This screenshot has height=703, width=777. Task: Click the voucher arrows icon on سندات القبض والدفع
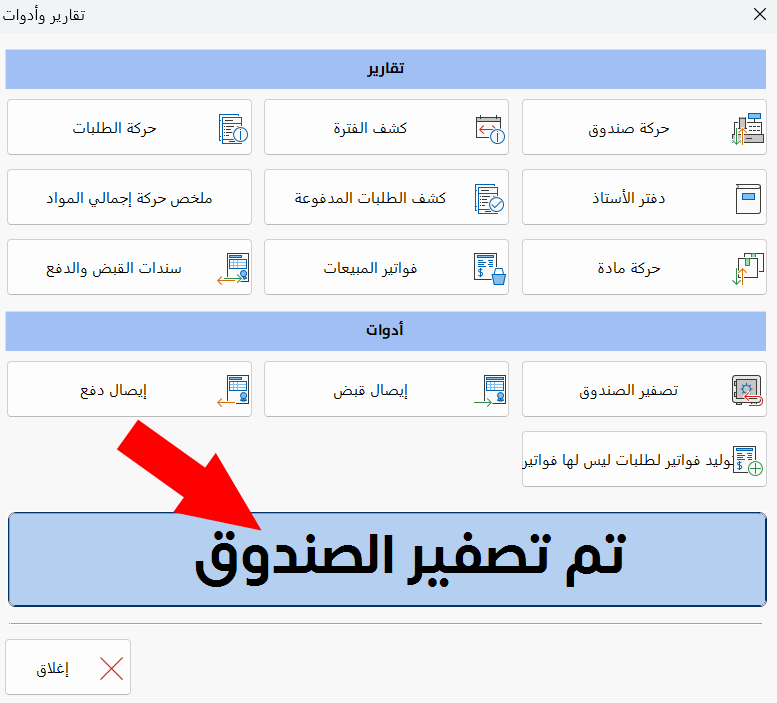coord(233,269)
